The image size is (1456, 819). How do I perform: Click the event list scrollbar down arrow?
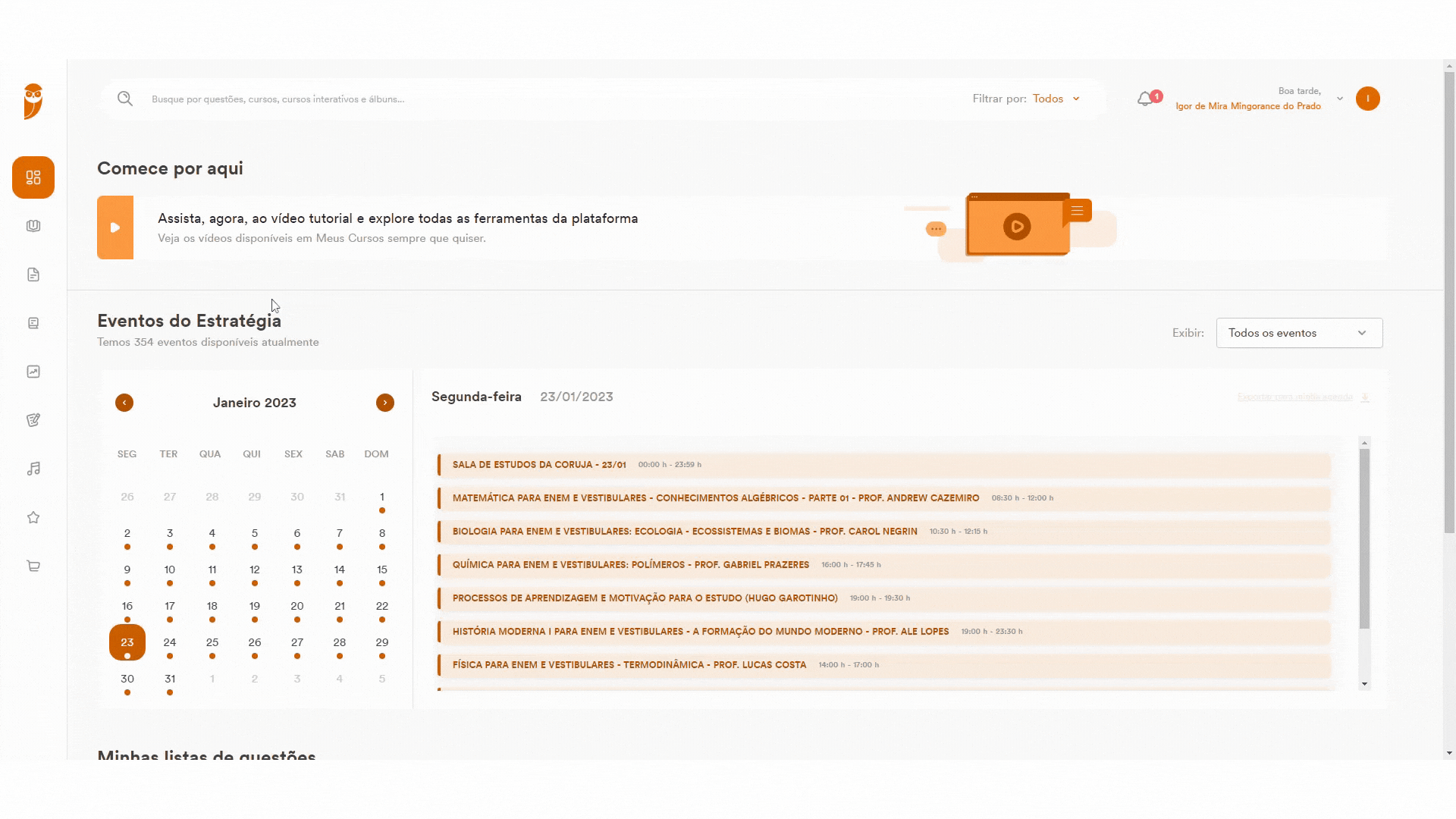click(1365, 684)
